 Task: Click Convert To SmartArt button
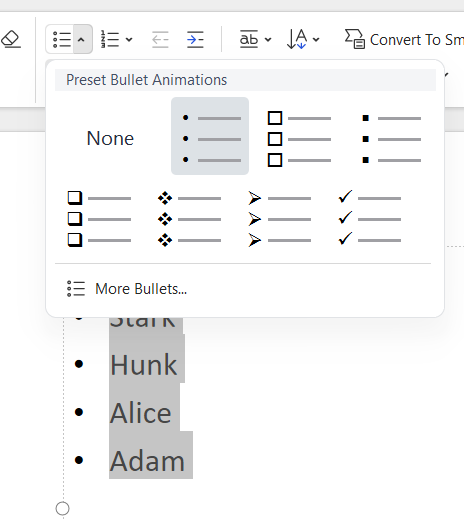coord(404,40)
